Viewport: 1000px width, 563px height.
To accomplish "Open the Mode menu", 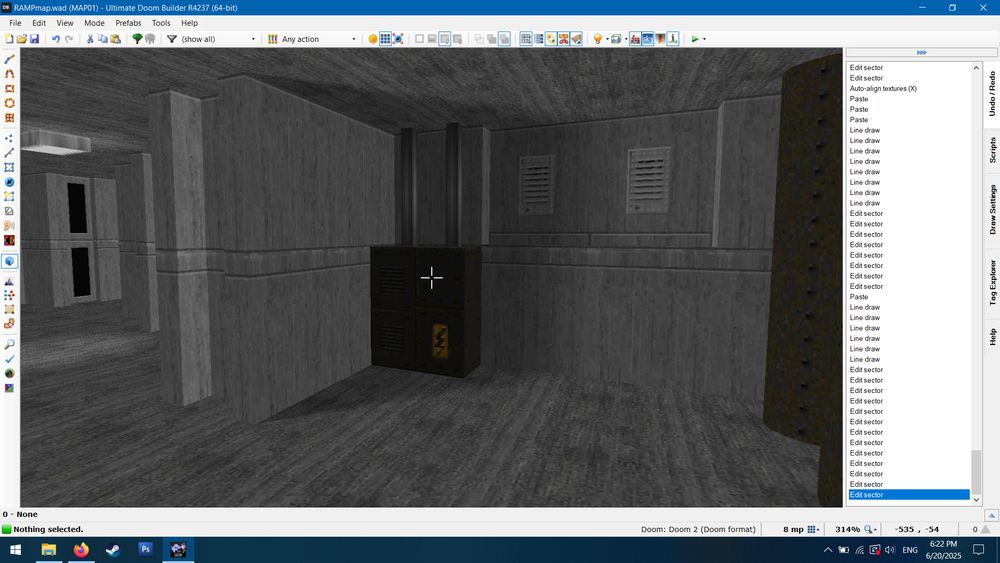I will tap(94, 23).
